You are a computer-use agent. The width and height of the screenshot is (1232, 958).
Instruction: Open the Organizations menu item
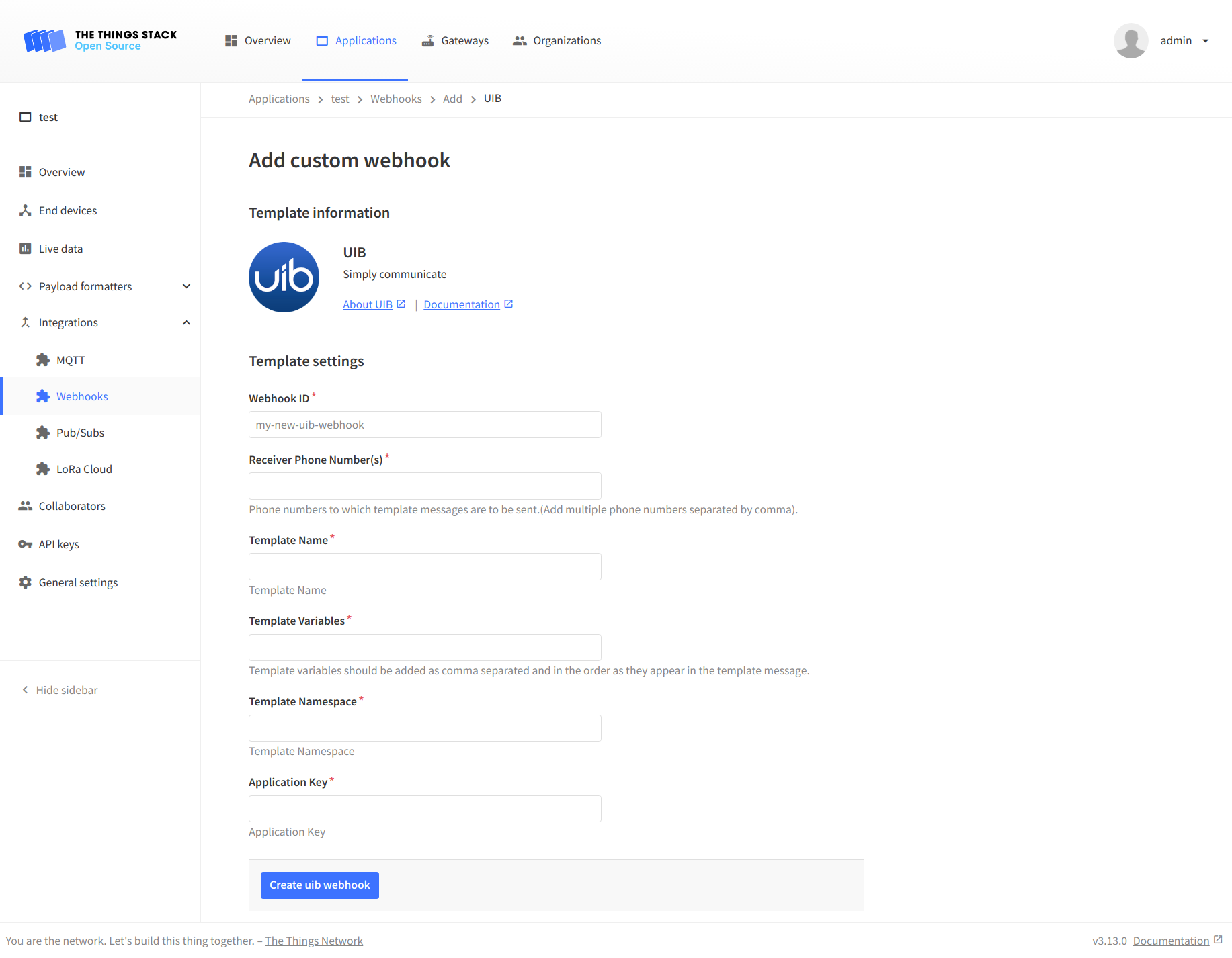(567, 40)
